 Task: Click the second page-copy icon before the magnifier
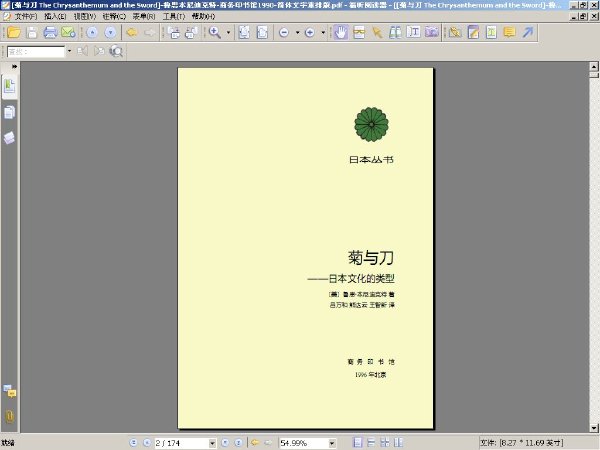[x=191, y=33]
